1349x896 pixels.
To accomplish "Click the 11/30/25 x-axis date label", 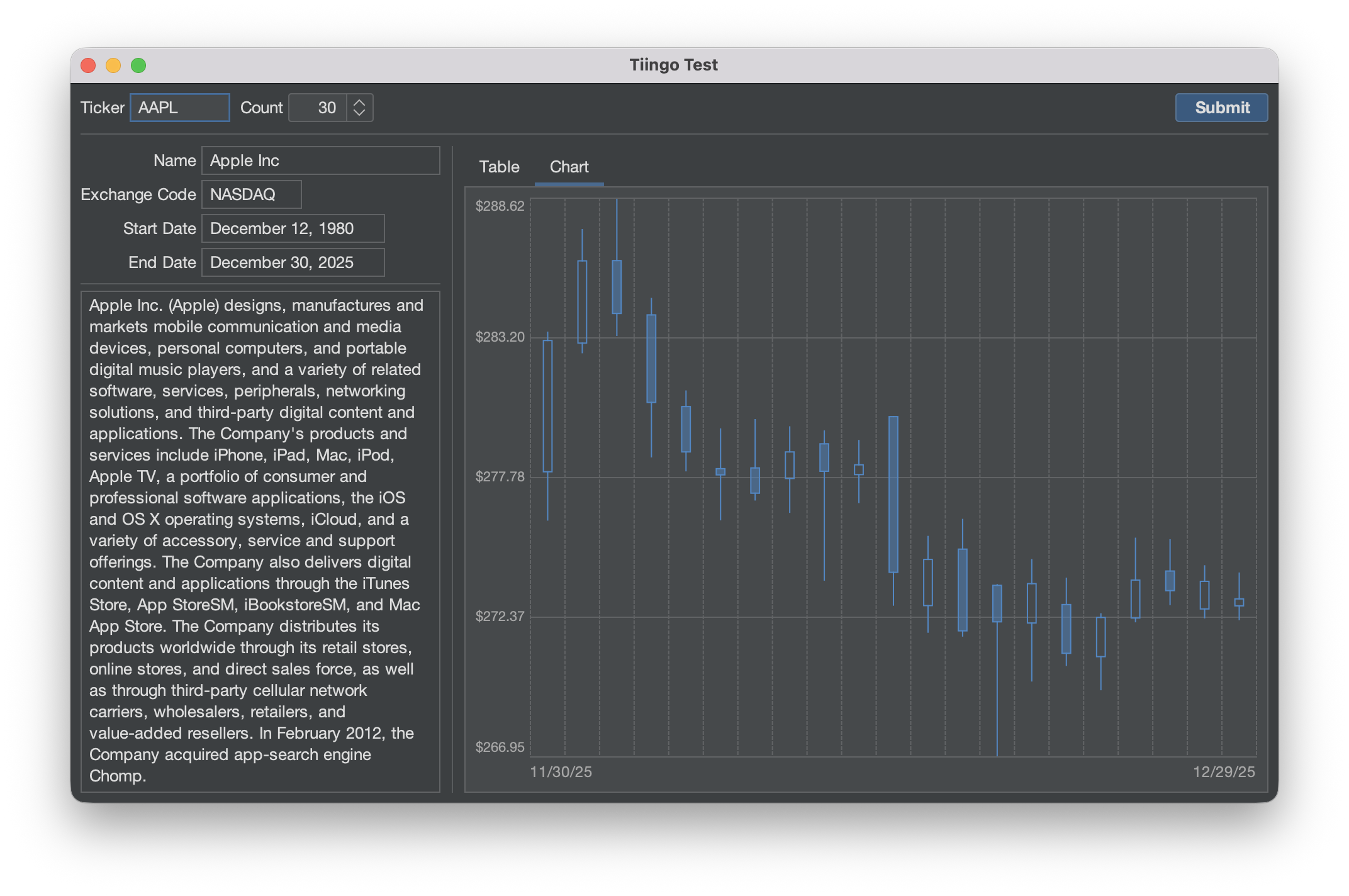I will (x=561, y=772).
